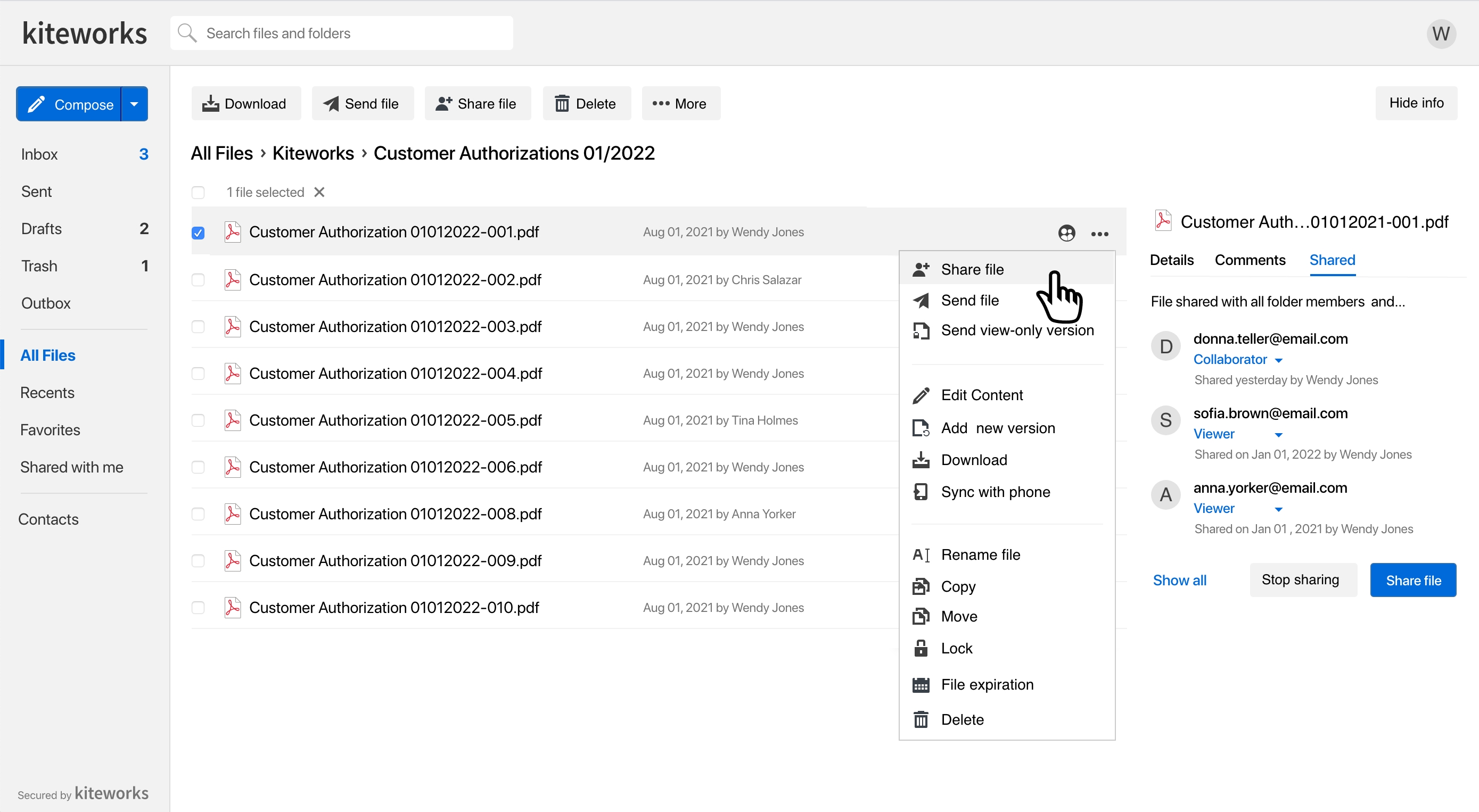Click the Compose button icon
This screenshot has height=812, width=1479.
point(37,104)
